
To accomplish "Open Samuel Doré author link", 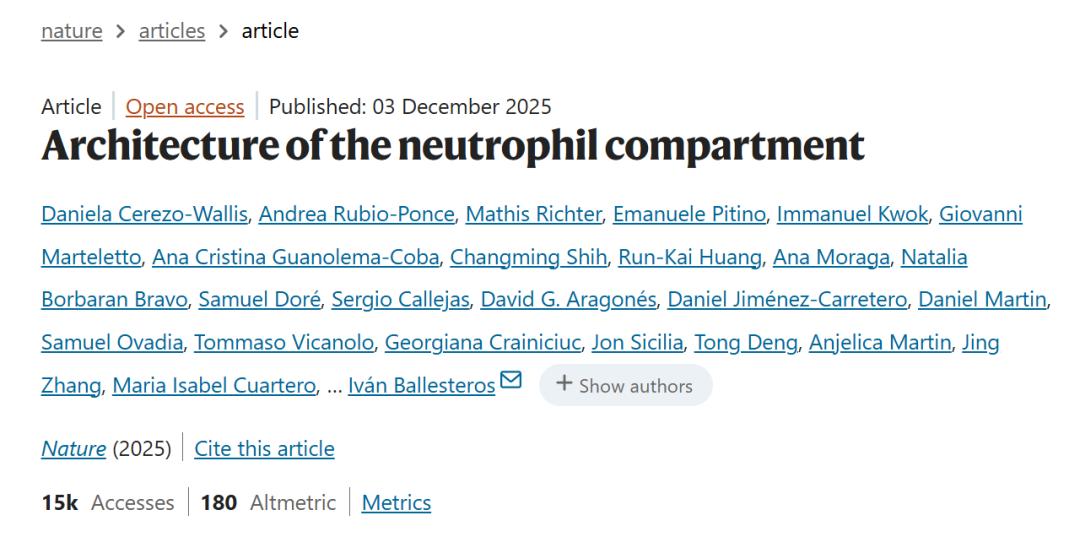I will tap(260, 300).
